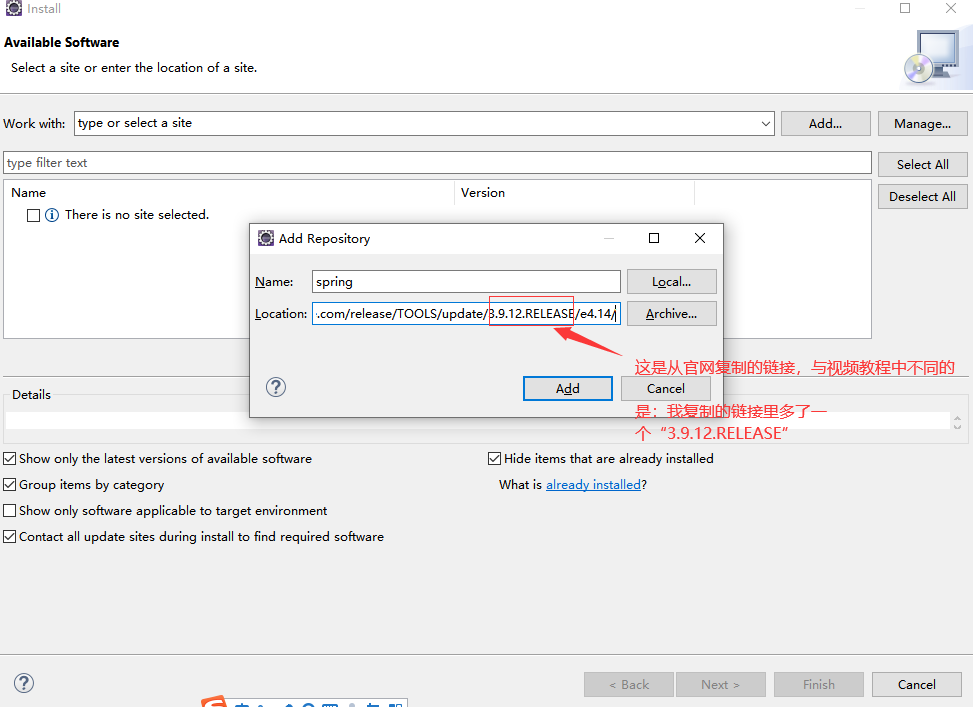The width and height of the screenshot is (973, 707).
Task: Toggle checkbox next to 'There is no site selected'
Action: pos(34,215)
